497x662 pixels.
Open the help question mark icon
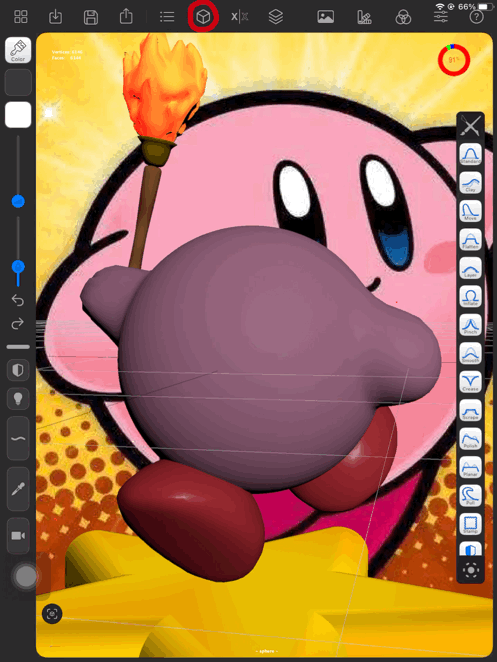pyautogui.click(x=476, y=17)
